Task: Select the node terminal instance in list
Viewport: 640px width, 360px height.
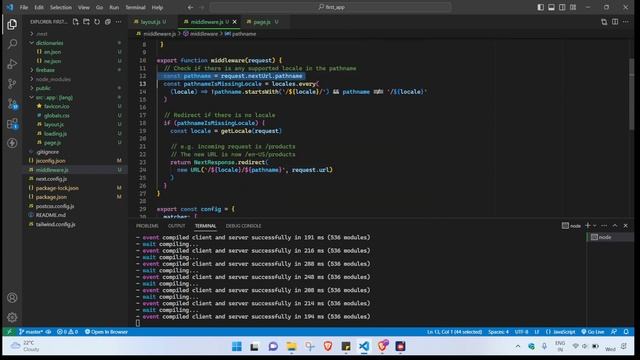Action: point(610,237)
